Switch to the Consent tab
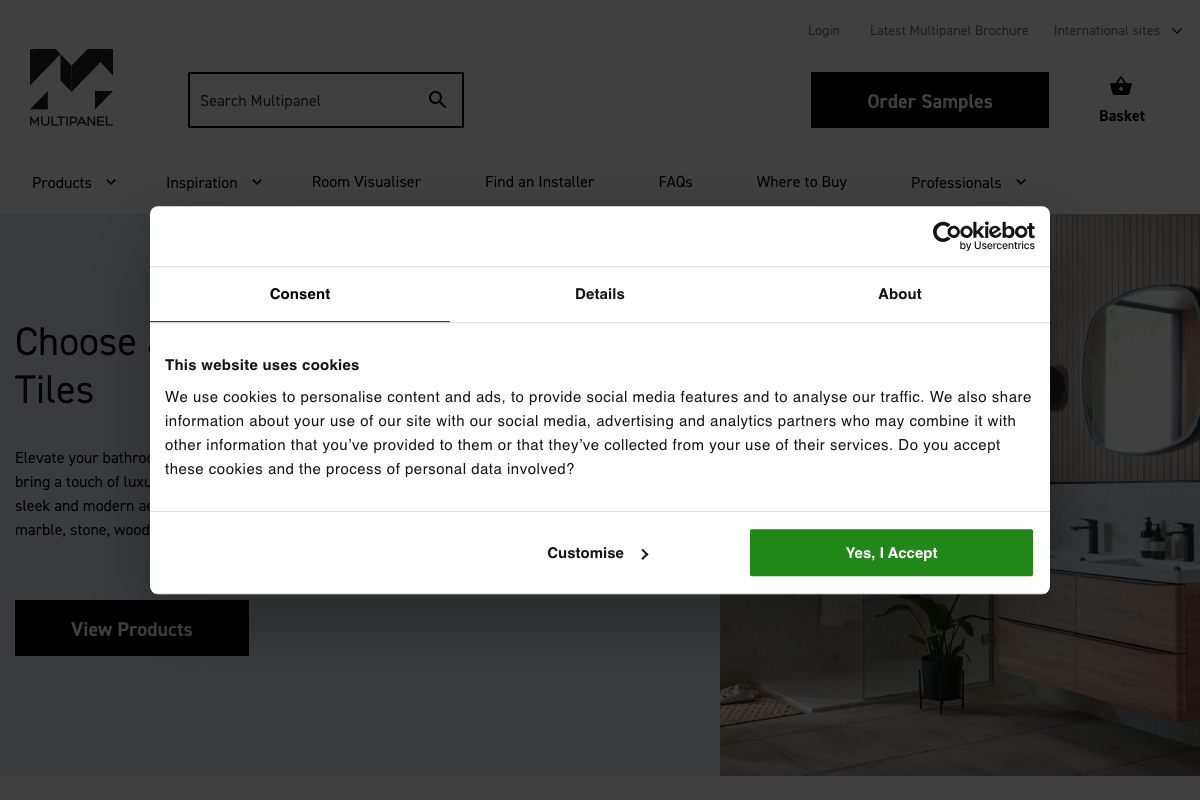 [300, 294]
